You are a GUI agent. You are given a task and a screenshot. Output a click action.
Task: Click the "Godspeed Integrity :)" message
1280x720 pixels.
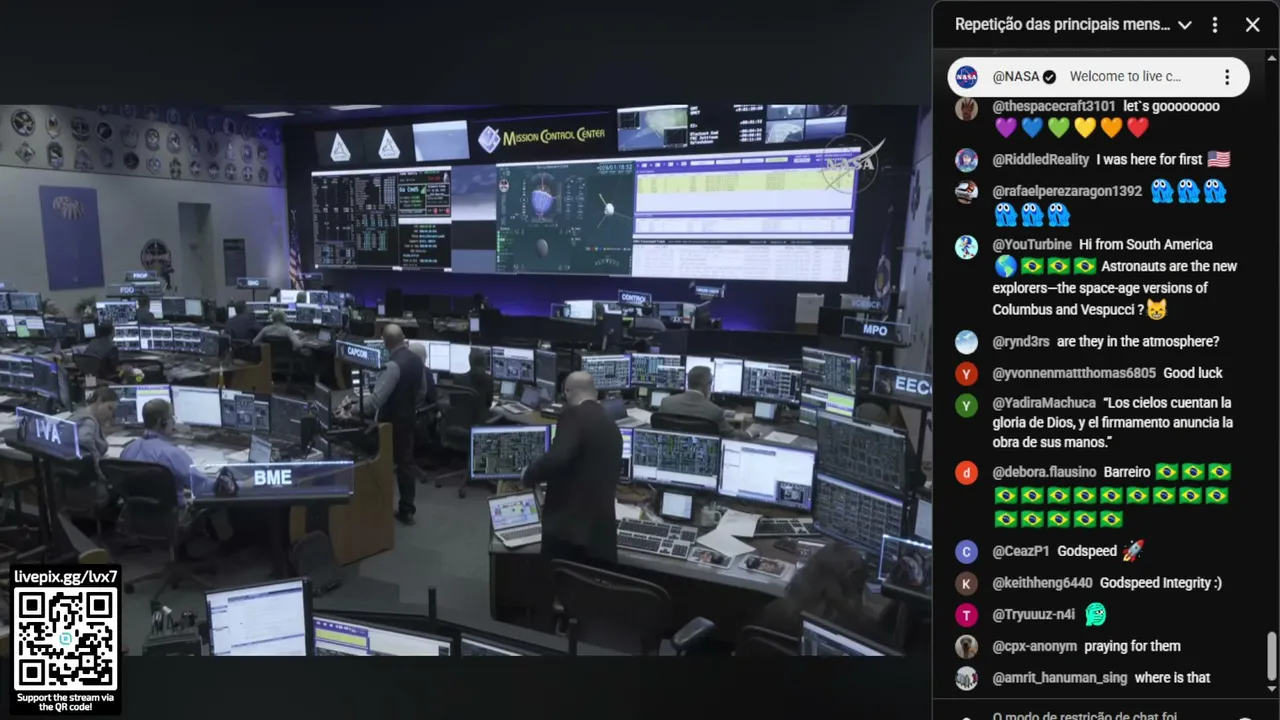point(1161,583)
